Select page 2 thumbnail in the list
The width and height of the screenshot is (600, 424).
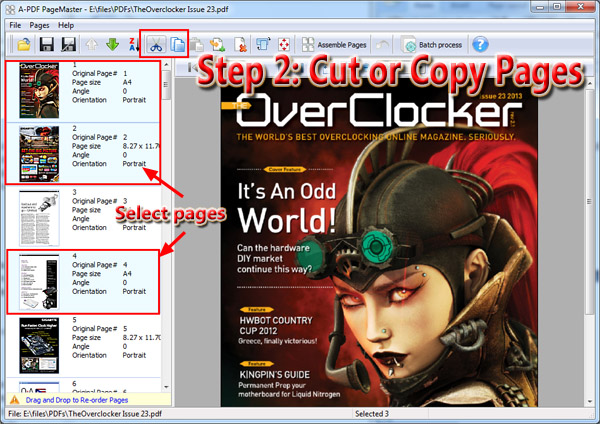(39, 154)
